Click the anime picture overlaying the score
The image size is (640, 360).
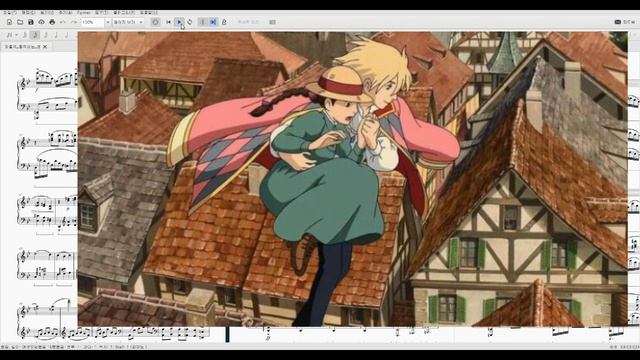coord(353,179)
